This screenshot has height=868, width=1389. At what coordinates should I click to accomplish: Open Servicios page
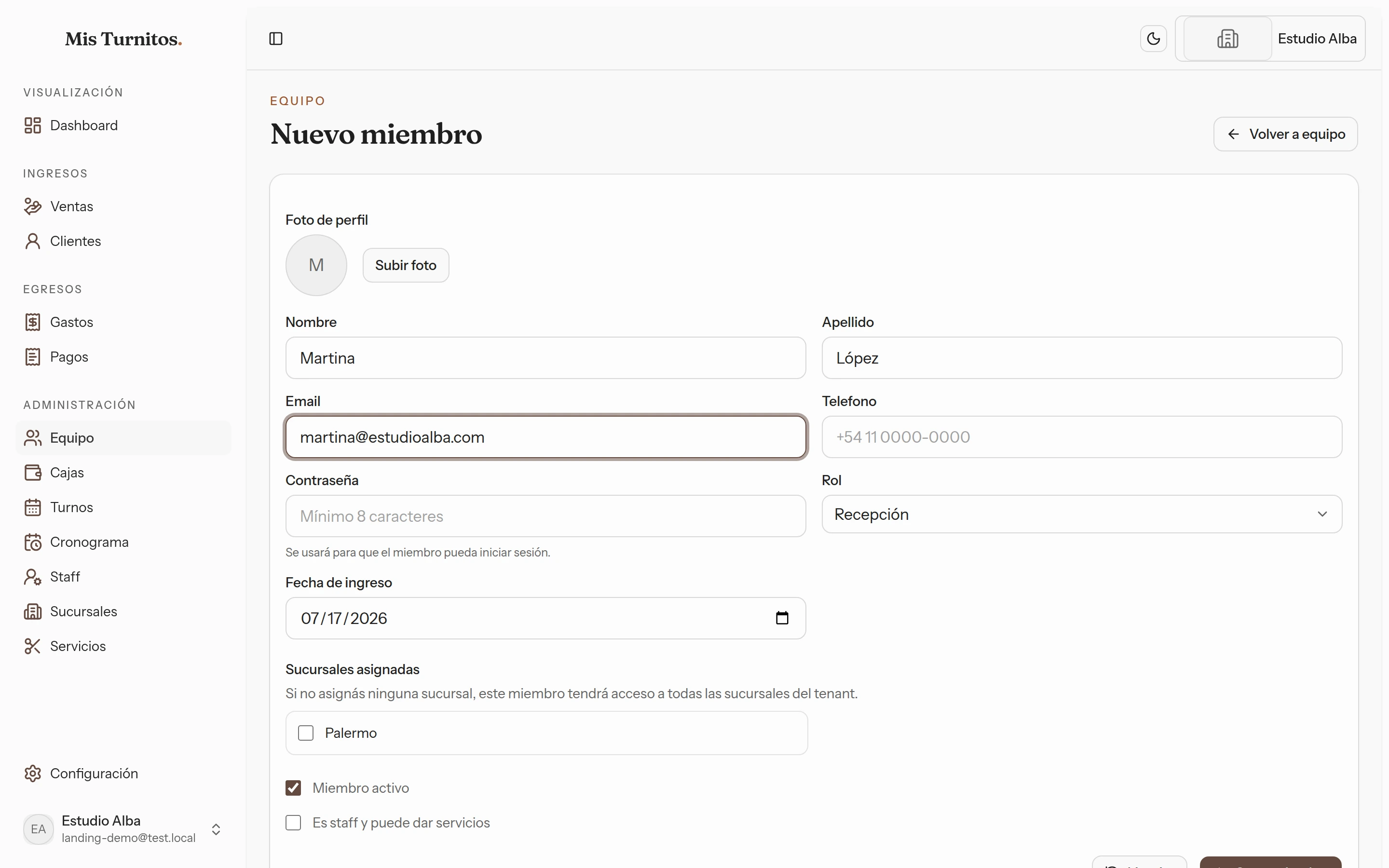123,646
